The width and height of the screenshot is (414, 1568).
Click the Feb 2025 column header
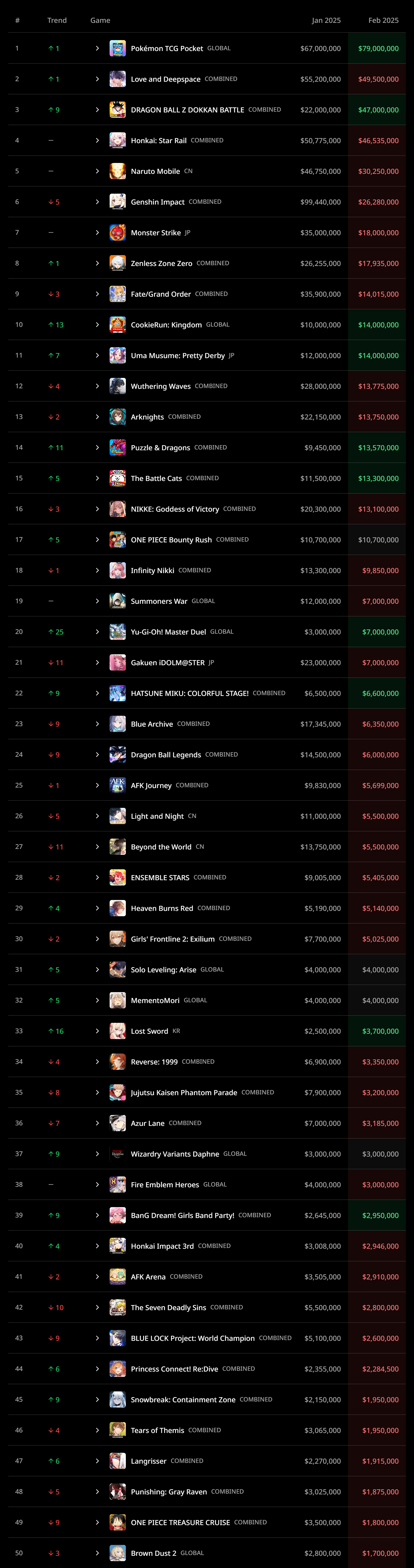pos(384,20)
